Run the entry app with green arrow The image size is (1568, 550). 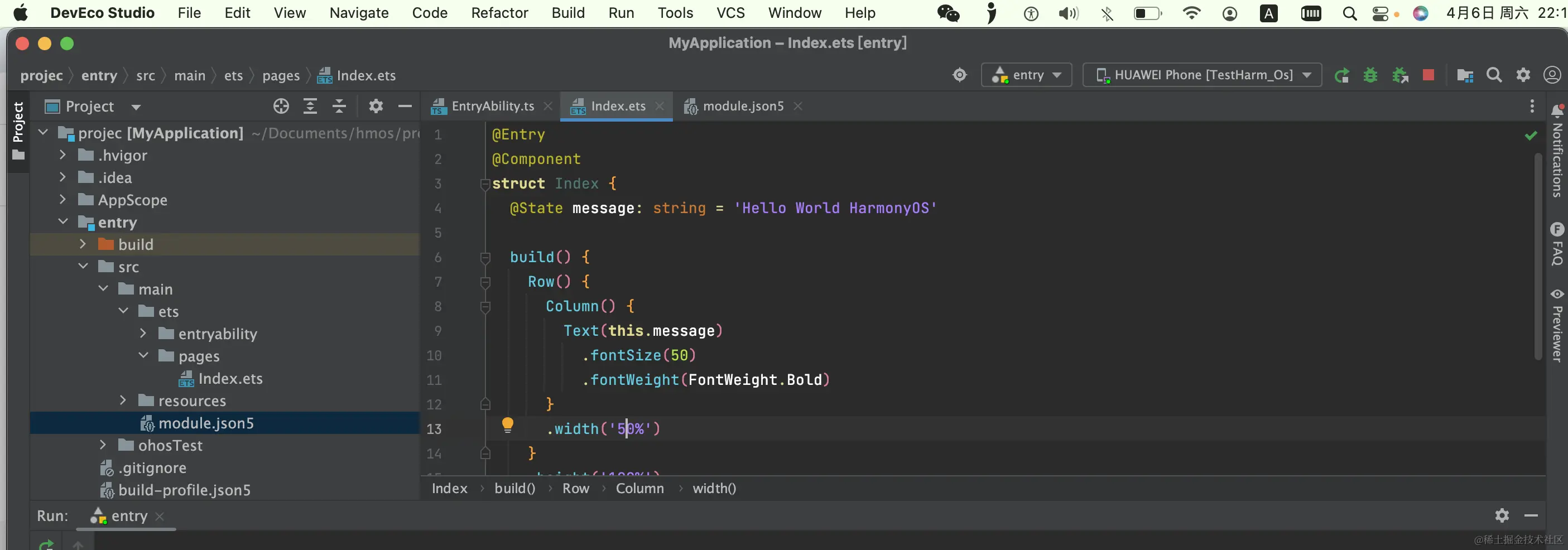pos(1341,75)
